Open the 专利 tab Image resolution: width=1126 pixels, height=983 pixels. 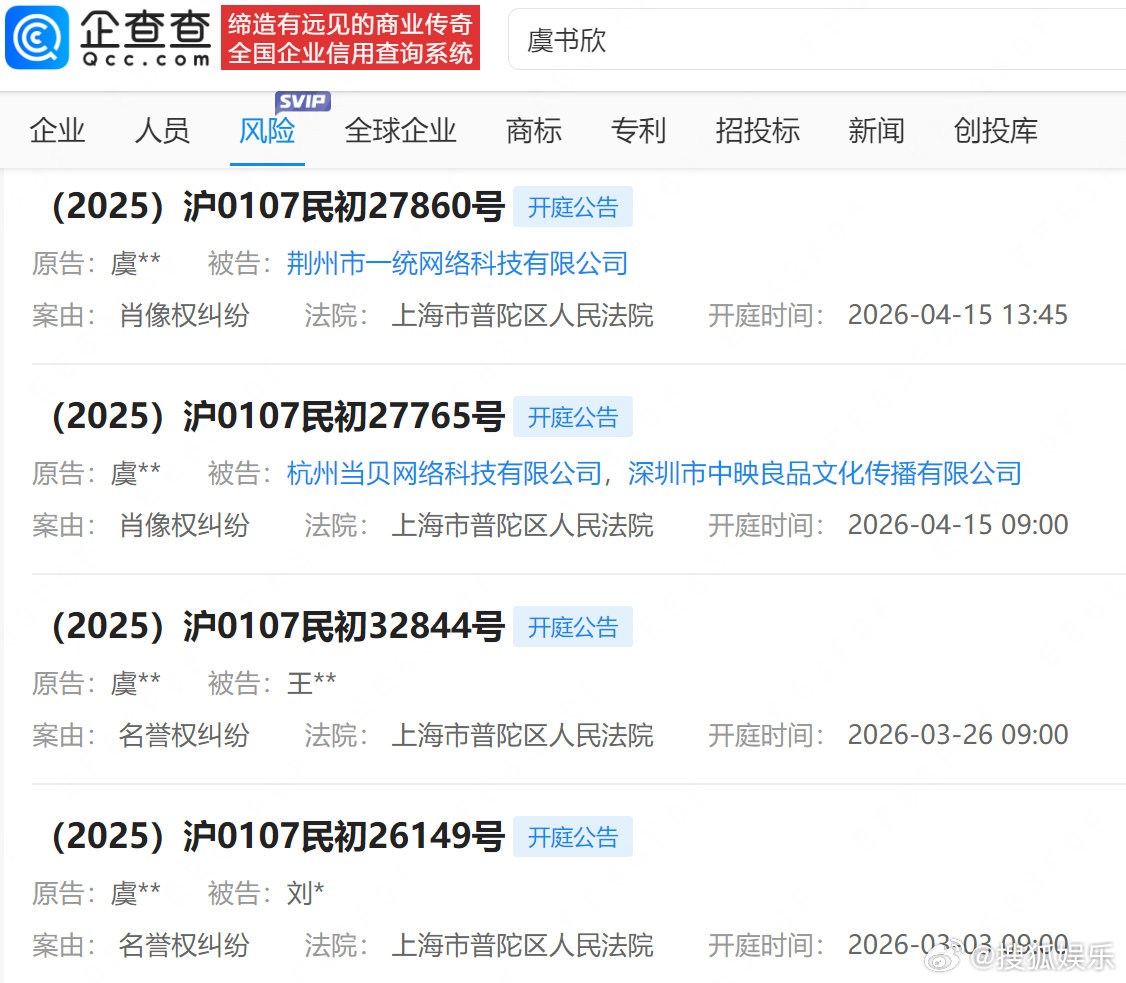[638, 131]
